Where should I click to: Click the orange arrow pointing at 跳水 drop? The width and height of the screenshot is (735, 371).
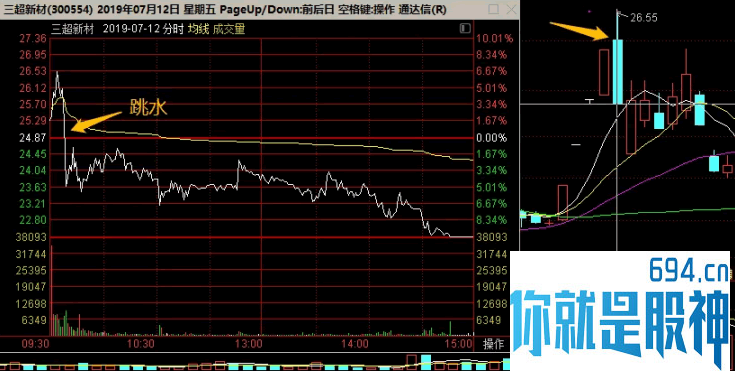tap(96, 121)
